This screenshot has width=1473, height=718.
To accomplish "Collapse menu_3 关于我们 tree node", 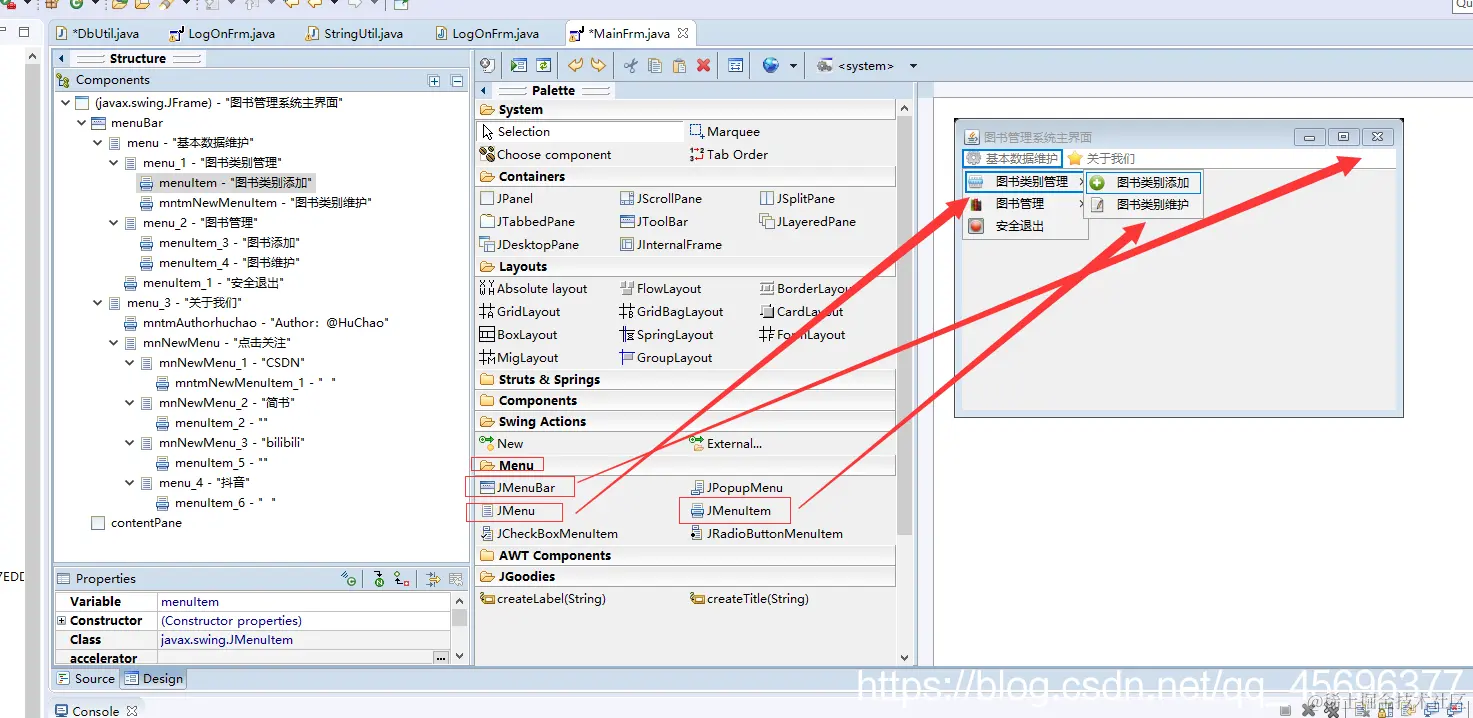I will [x=98, y=303].
